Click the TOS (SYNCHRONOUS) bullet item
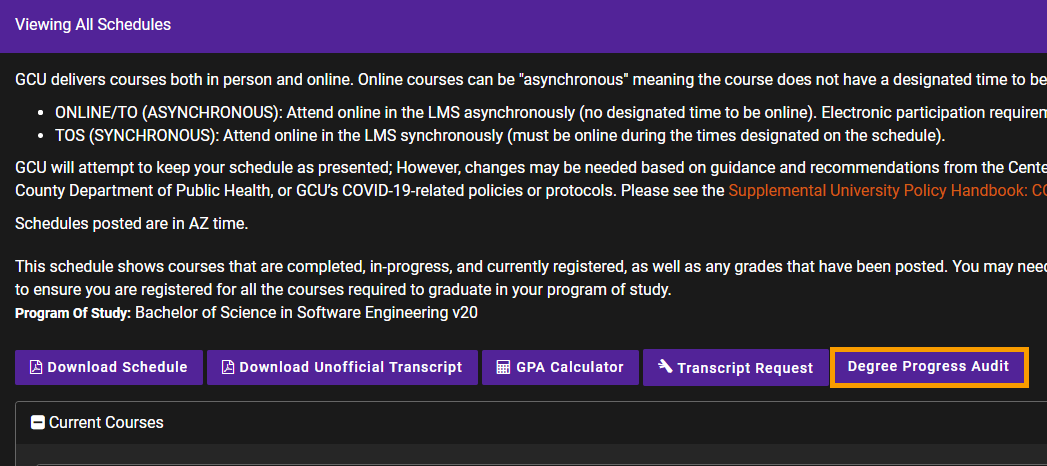Viewport: 1047px width, 466px height. click(x=501, y=136)
